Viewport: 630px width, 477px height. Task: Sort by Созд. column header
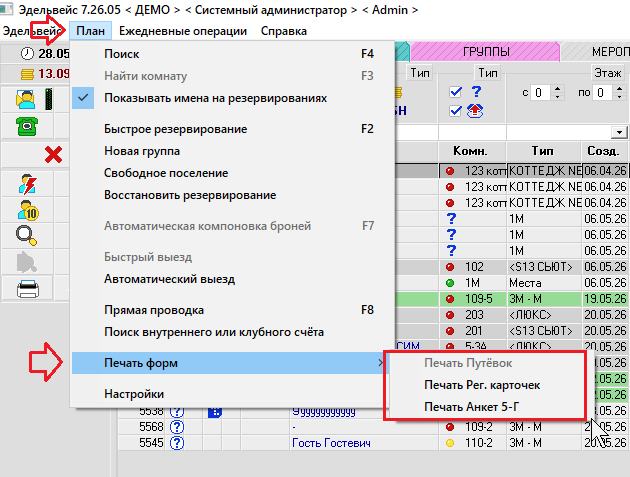[605, 151]
